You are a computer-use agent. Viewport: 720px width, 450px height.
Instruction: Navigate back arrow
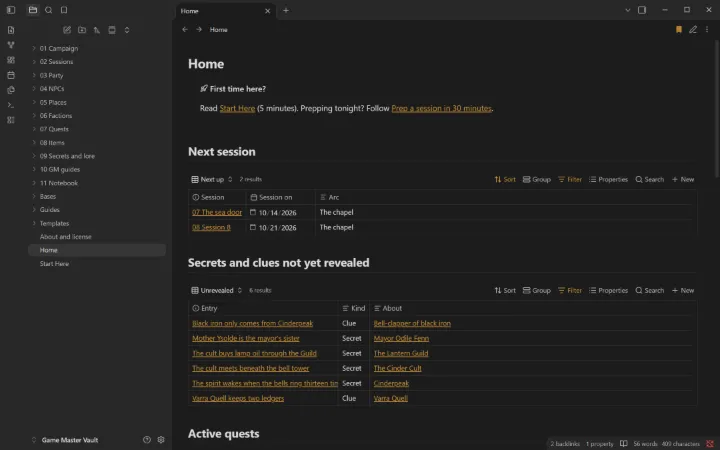185,29
